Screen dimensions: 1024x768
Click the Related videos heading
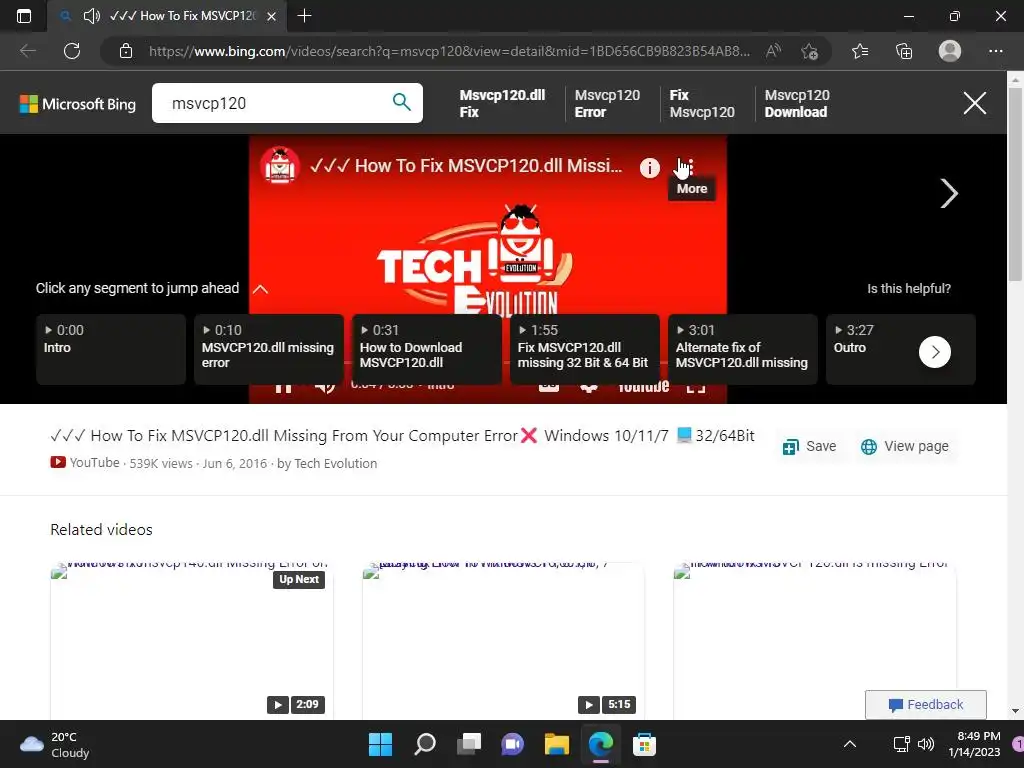(x=101, y=530)
